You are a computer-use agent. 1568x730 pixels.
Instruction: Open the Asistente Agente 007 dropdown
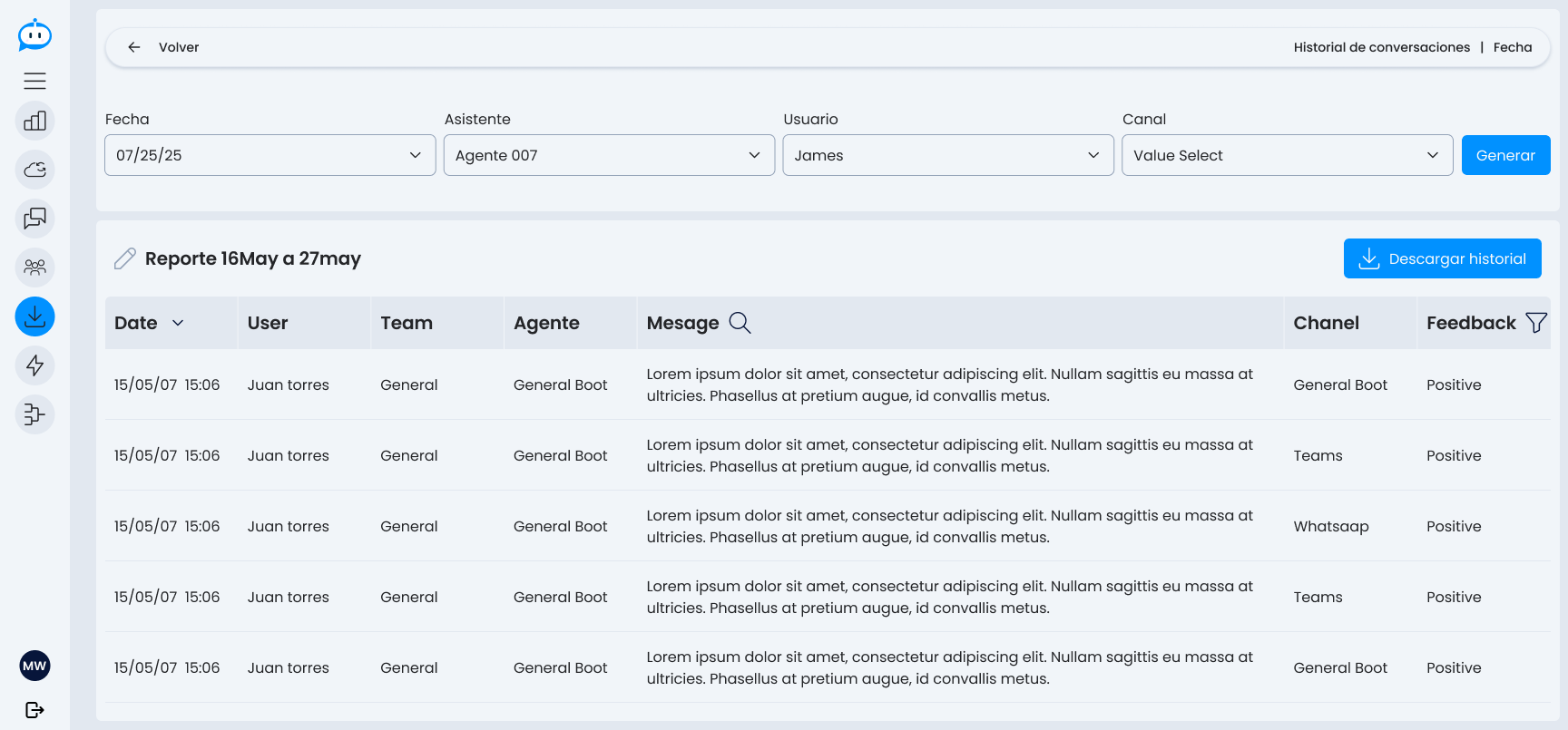(609, 155)
